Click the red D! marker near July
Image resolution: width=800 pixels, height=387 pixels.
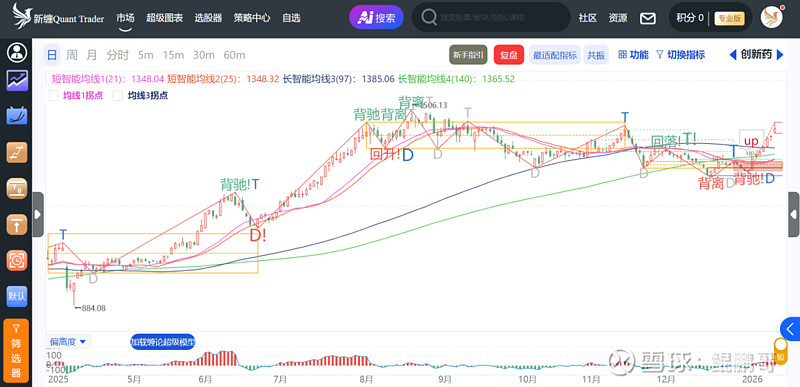pyautogui.click(x=258, y=235)
